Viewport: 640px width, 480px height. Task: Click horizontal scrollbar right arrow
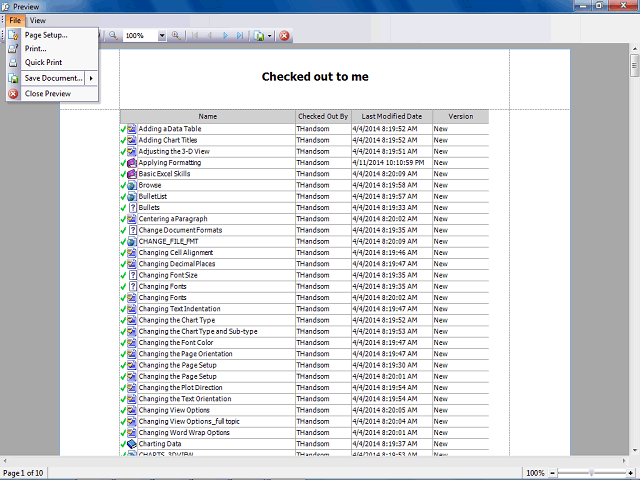pyautogui.click(x=624, y=461)
